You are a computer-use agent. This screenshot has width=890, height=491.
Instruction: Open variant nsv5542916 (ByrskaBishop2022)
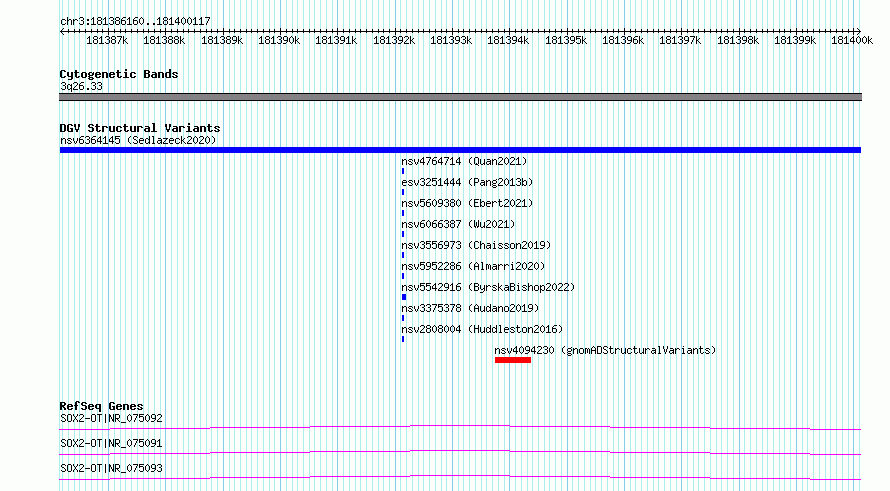(x=488, y=287)
